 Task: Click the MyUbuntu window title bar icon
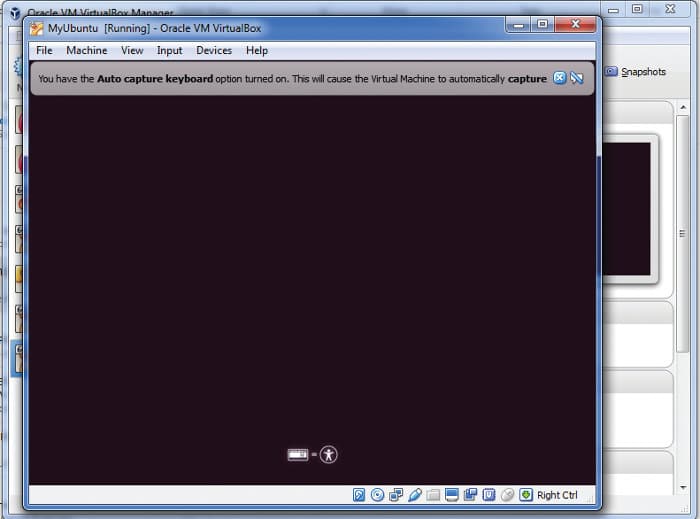[x=37, y=29]
